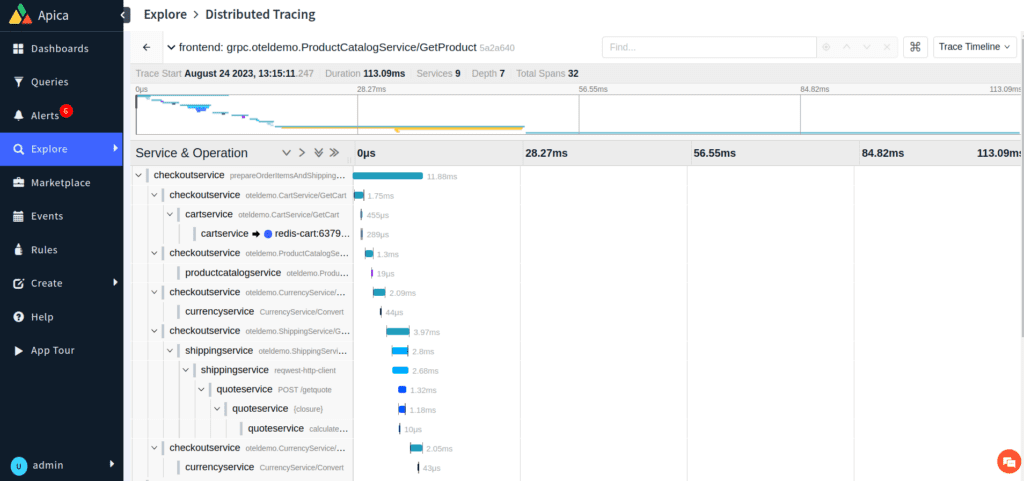Click the Apica logo
This screenshot has width=1024, height=481.
point(40,15)
